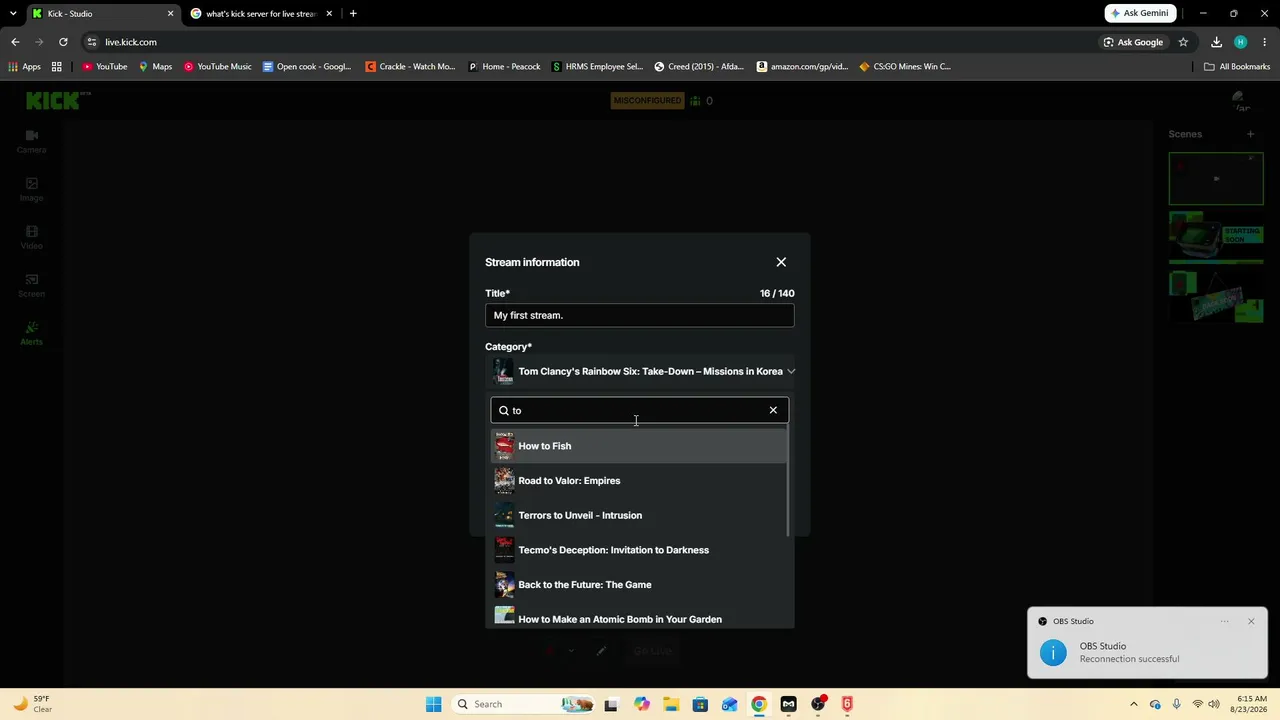
Task: Open the Apps bookmark shortcut
Action: click(x=25, y=67)
